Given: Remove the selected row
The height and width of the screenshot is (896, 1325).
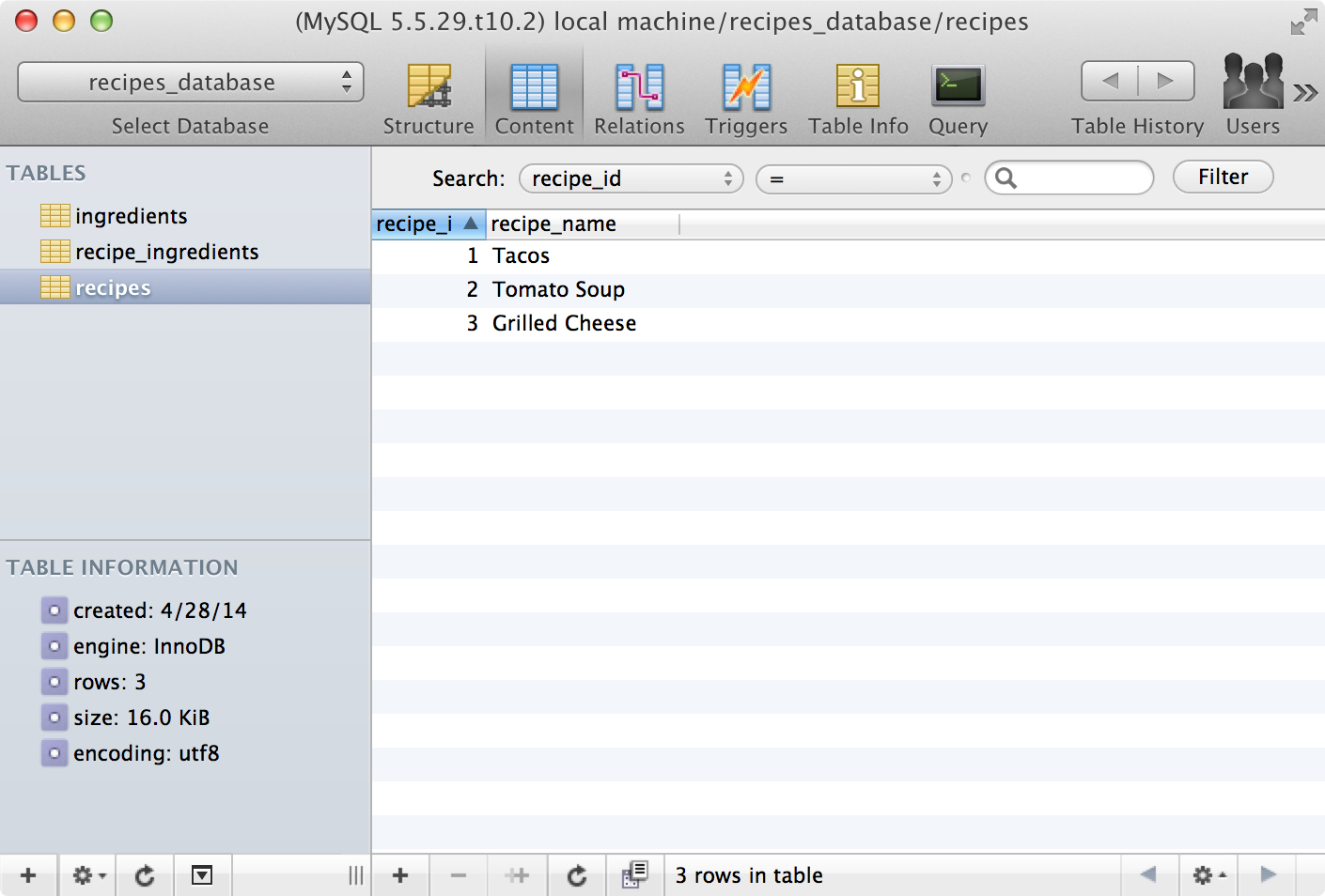Looking at the screenshot, I should (459, 875).
